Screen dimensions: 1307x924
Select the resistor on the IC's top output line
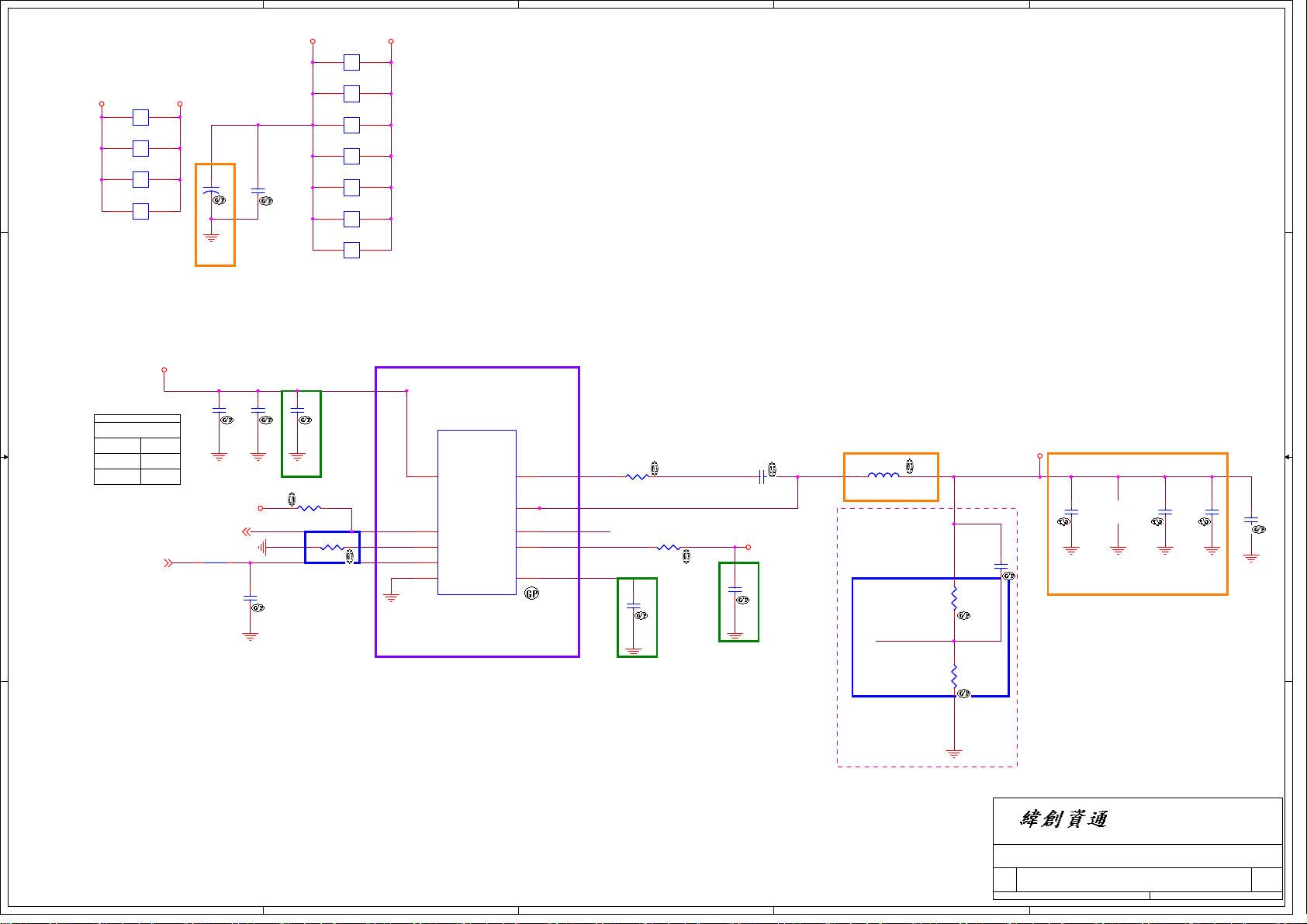click(x=637, y=476)
